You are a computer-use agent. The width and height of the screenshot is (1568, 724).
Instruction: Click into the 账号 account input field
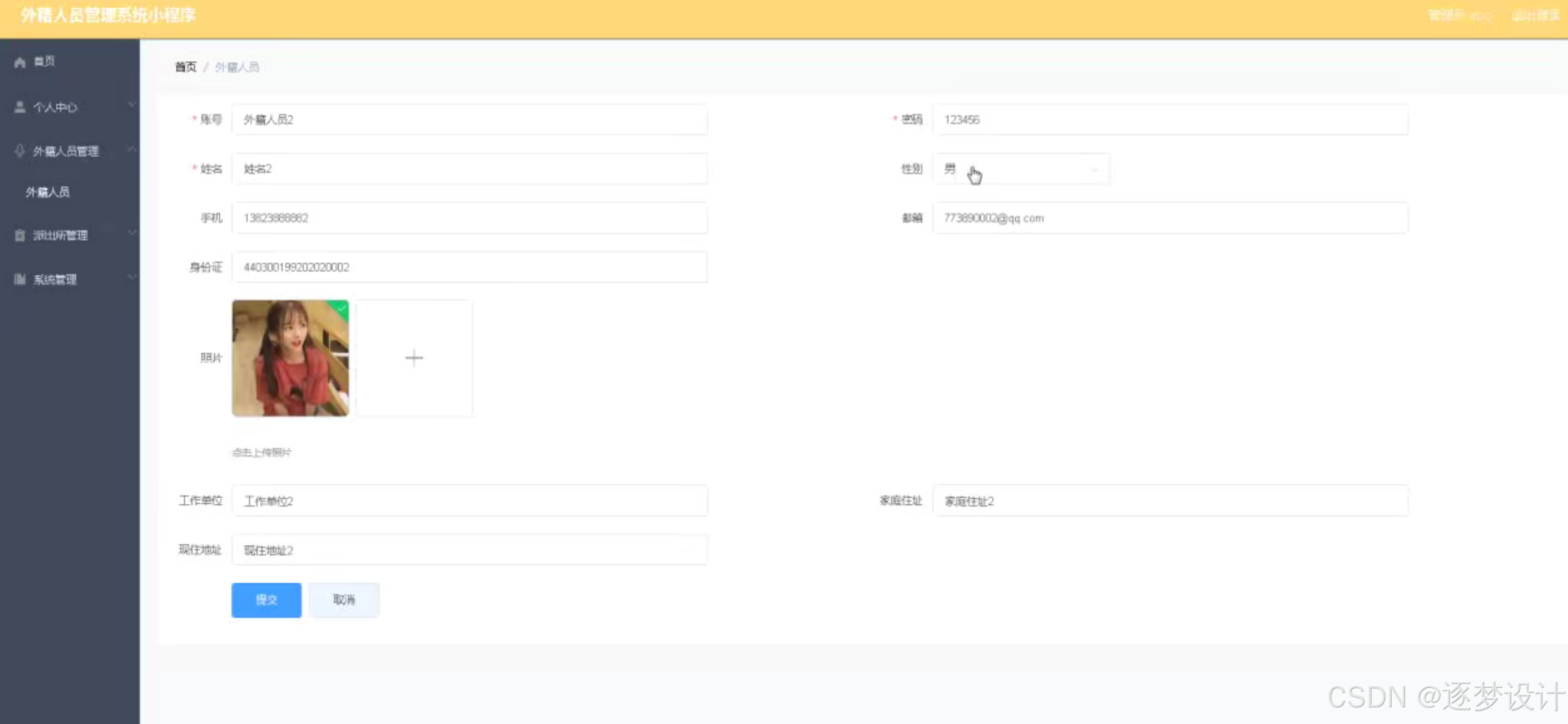(x=469, y=120)
